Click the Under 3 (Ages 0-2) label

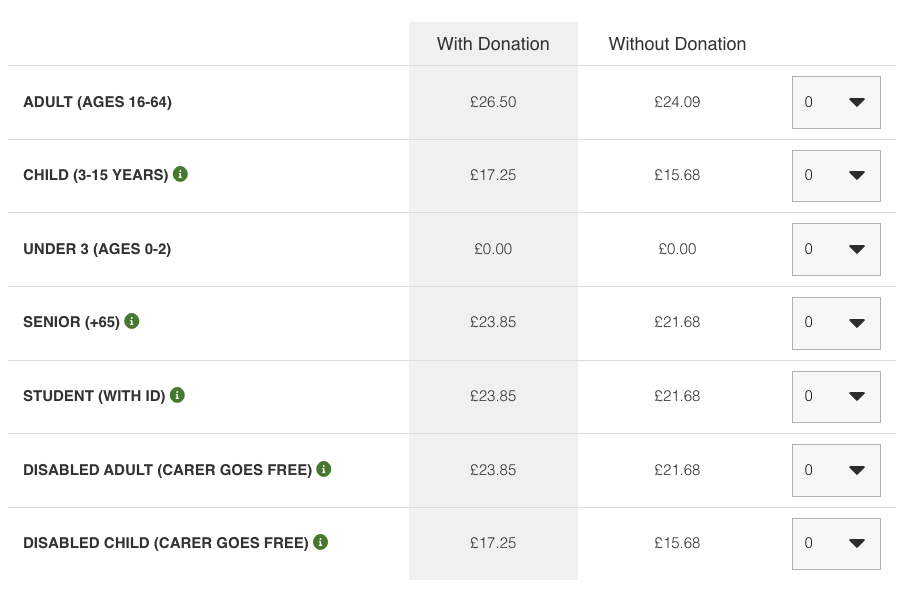pyautogui.click(x=97, y=249)
